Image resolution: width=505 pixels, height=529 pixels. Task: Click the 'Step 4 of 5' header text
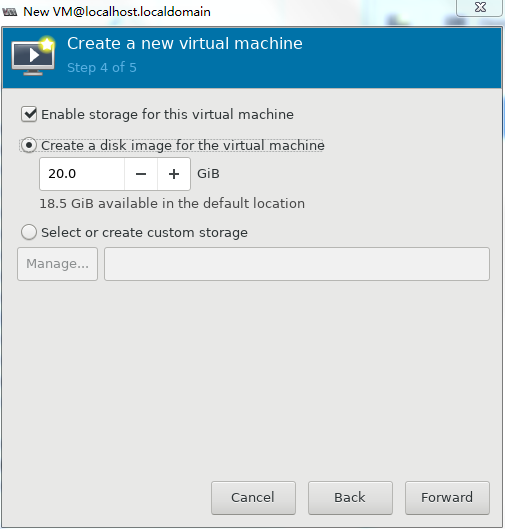(102, 67)
